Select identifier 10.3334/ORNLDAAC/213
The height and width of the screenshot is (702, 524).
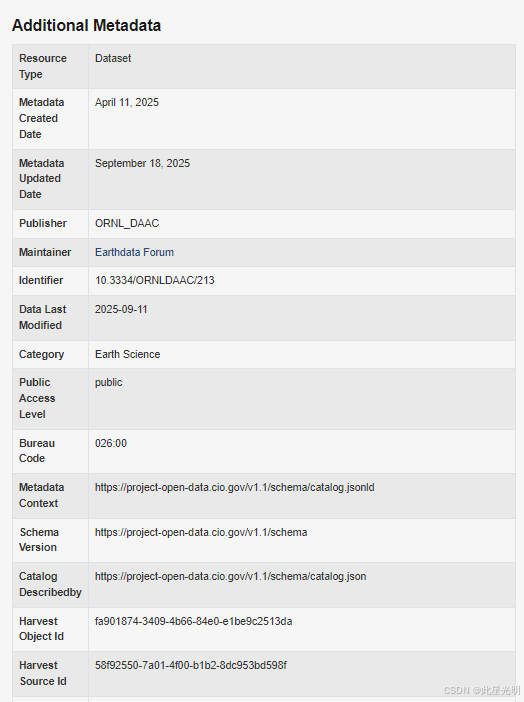click(155, 280)
